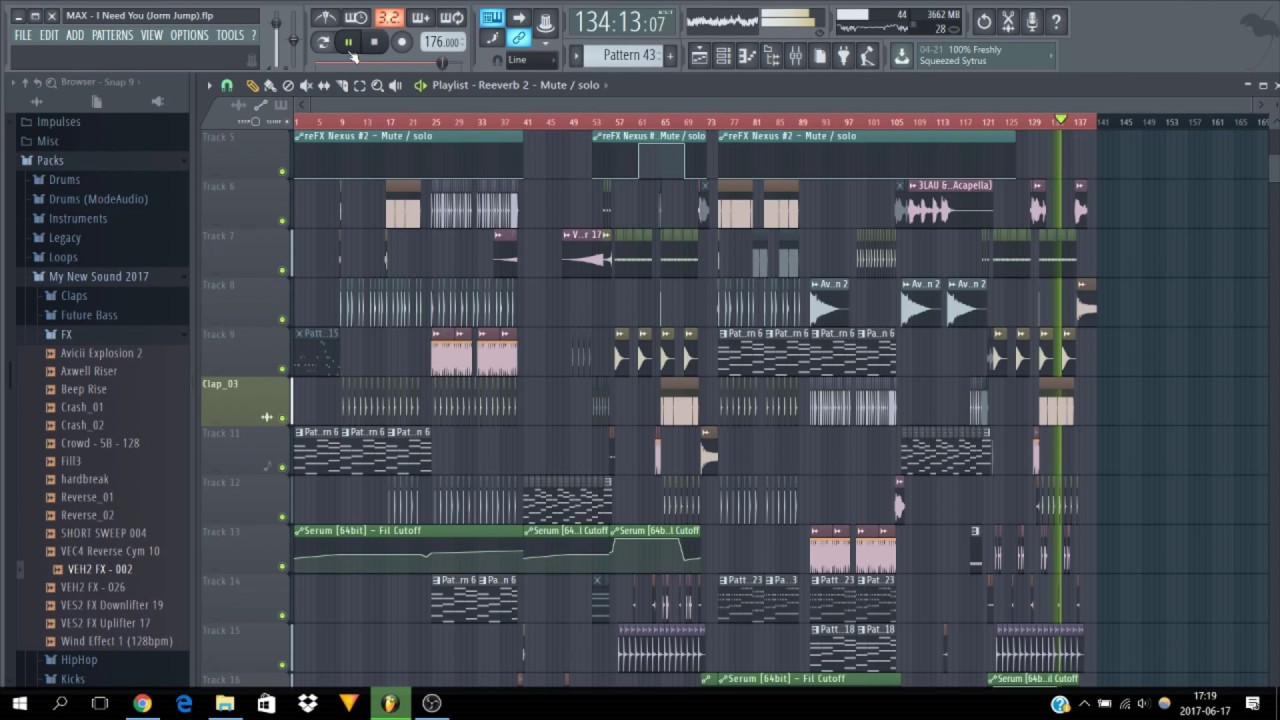Click the 176.000 tempo field
The width and height of the screenshot is (1280, 720).
pyautogui.click(x=442, y=42)
